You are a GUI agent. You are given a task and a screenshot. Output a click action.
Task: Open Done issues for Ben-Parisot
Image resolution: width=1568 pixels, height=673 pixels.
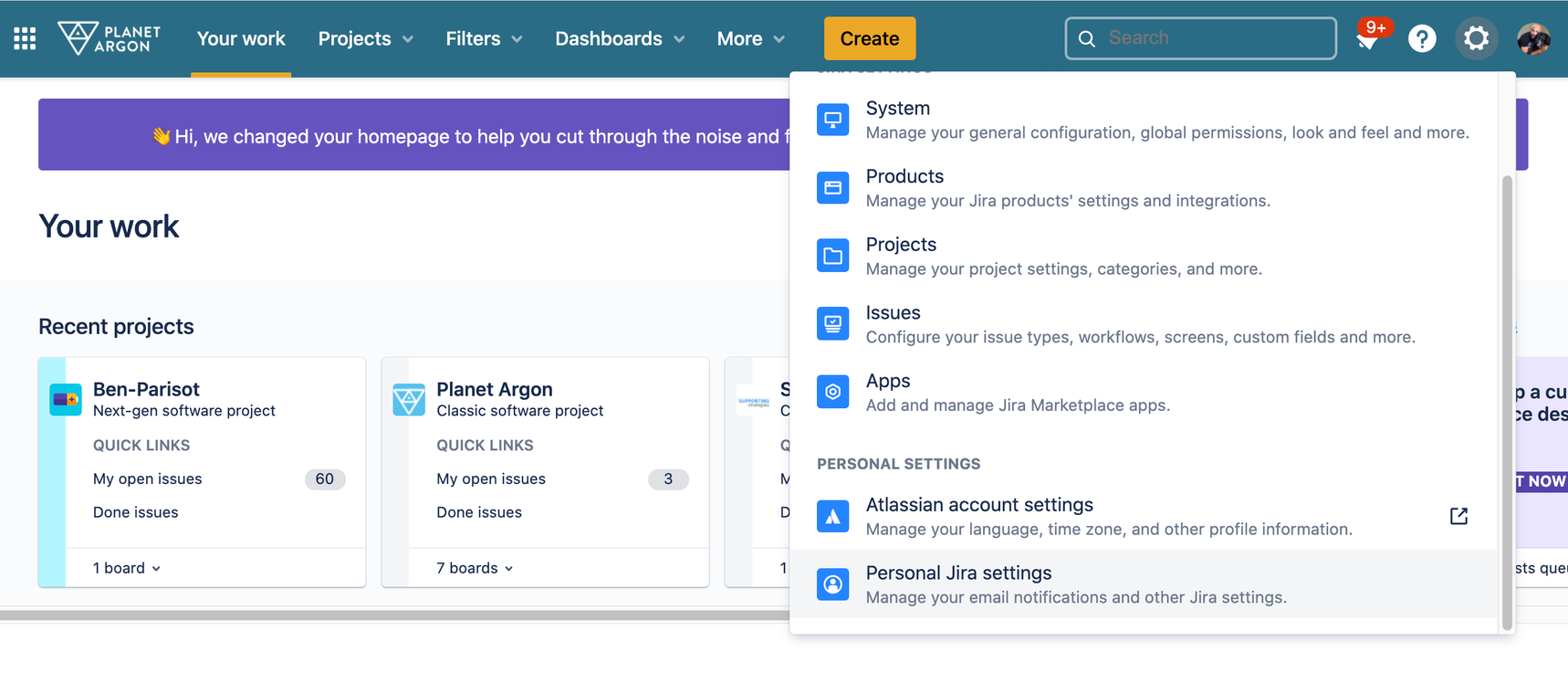136,512
